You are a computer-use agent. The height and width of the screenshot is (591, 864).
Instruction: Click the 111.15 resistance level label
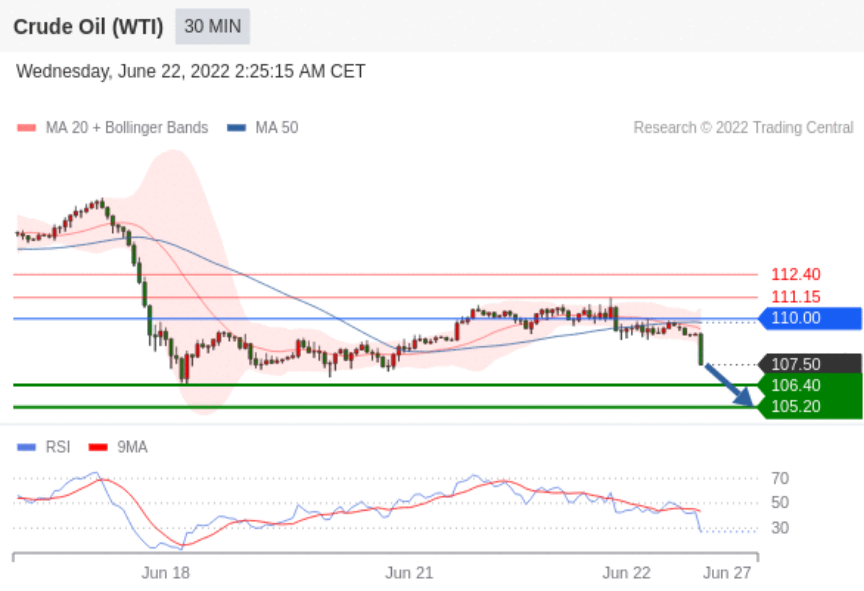796,297
